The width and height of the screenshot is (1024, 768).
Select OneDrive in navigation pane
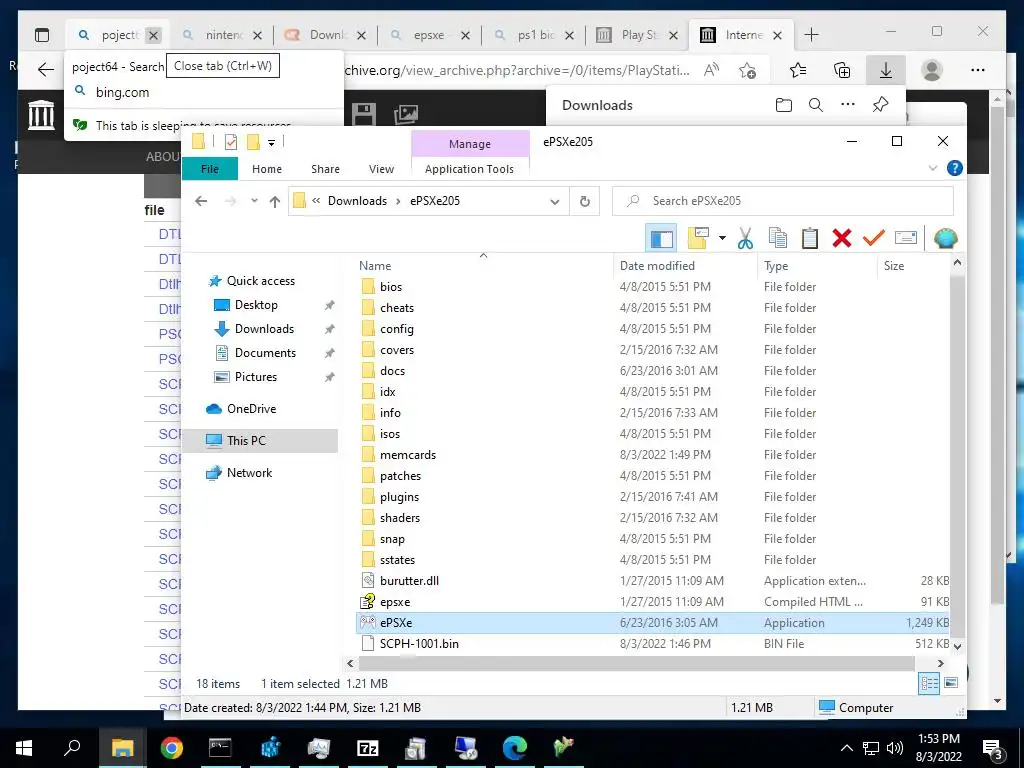point(251,409)
